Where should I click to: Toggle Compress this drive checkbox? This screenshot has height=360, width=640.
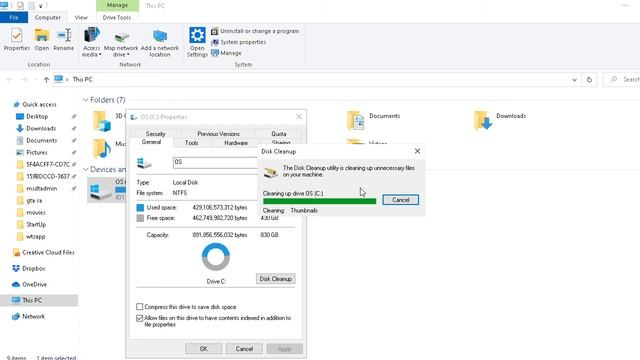coord(140,307)
